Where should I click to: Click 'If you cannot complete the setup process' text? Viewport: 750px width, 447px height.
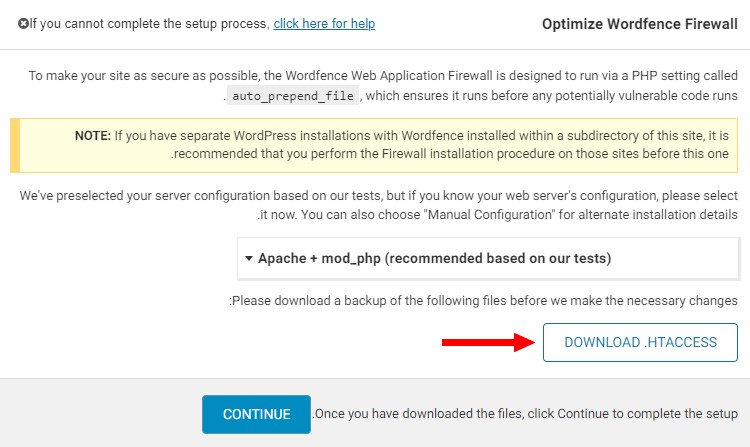coord(150,23)
